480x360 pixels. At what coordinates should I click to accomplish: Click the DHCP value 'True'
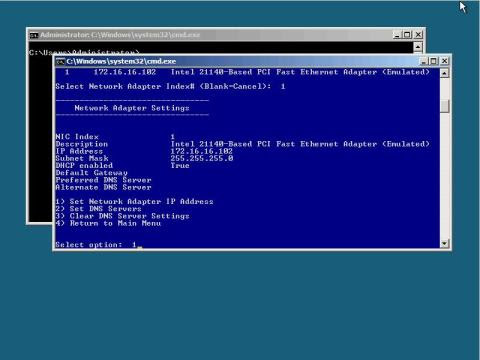click(x=180, y=166)
